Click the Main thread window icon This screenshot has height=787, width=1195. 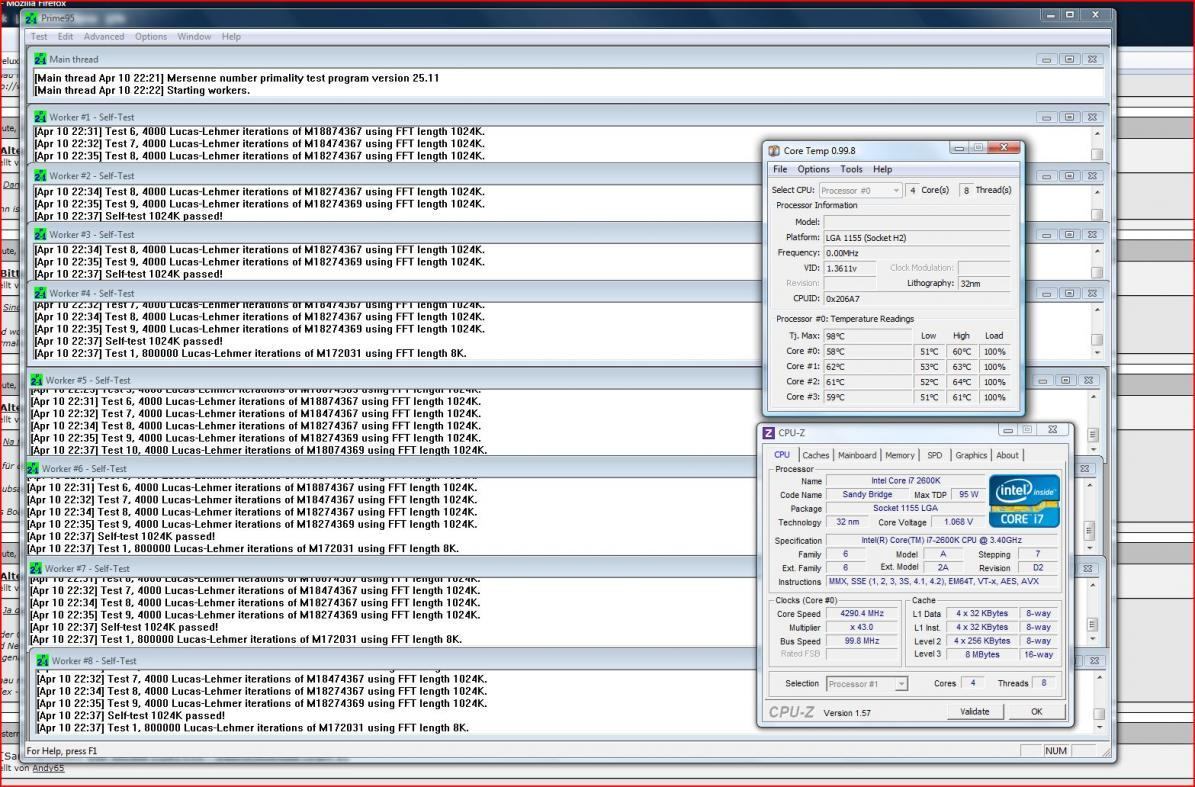tap(40, 59)
